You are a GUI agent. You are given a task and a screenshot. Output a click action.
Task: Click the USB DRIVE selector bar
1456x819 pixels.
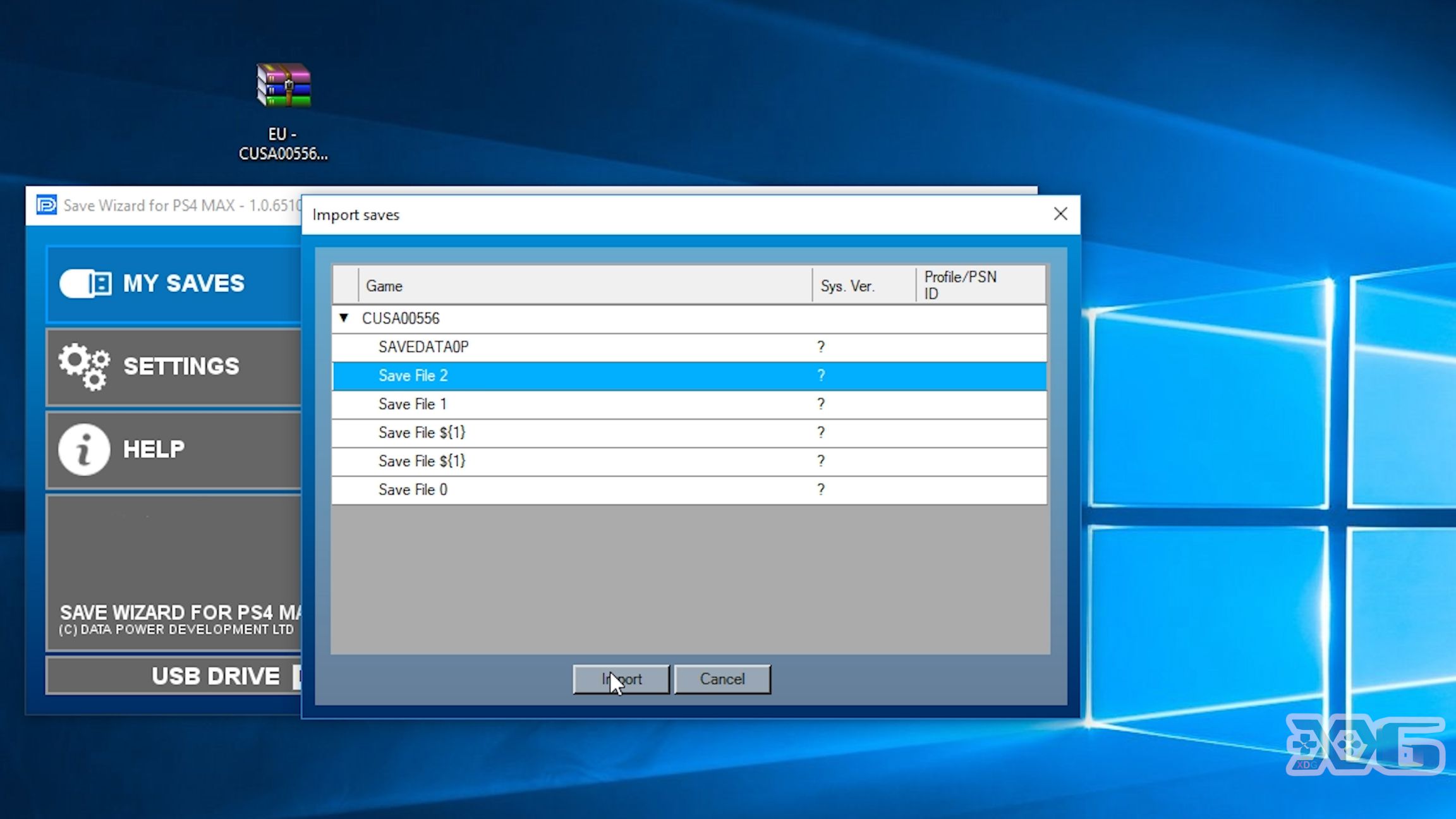click(174, 676)
